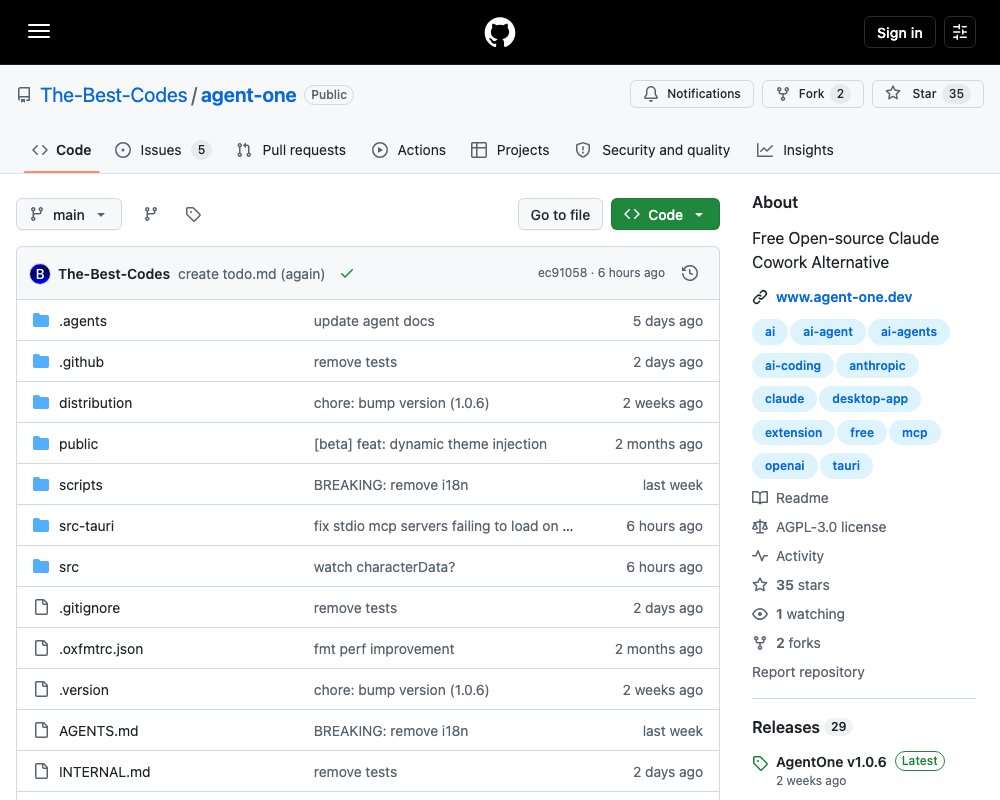The width and height of the screenshot is (1000, 800).
Task: Select the anthropic topic tag
Action: click(877, 366)
